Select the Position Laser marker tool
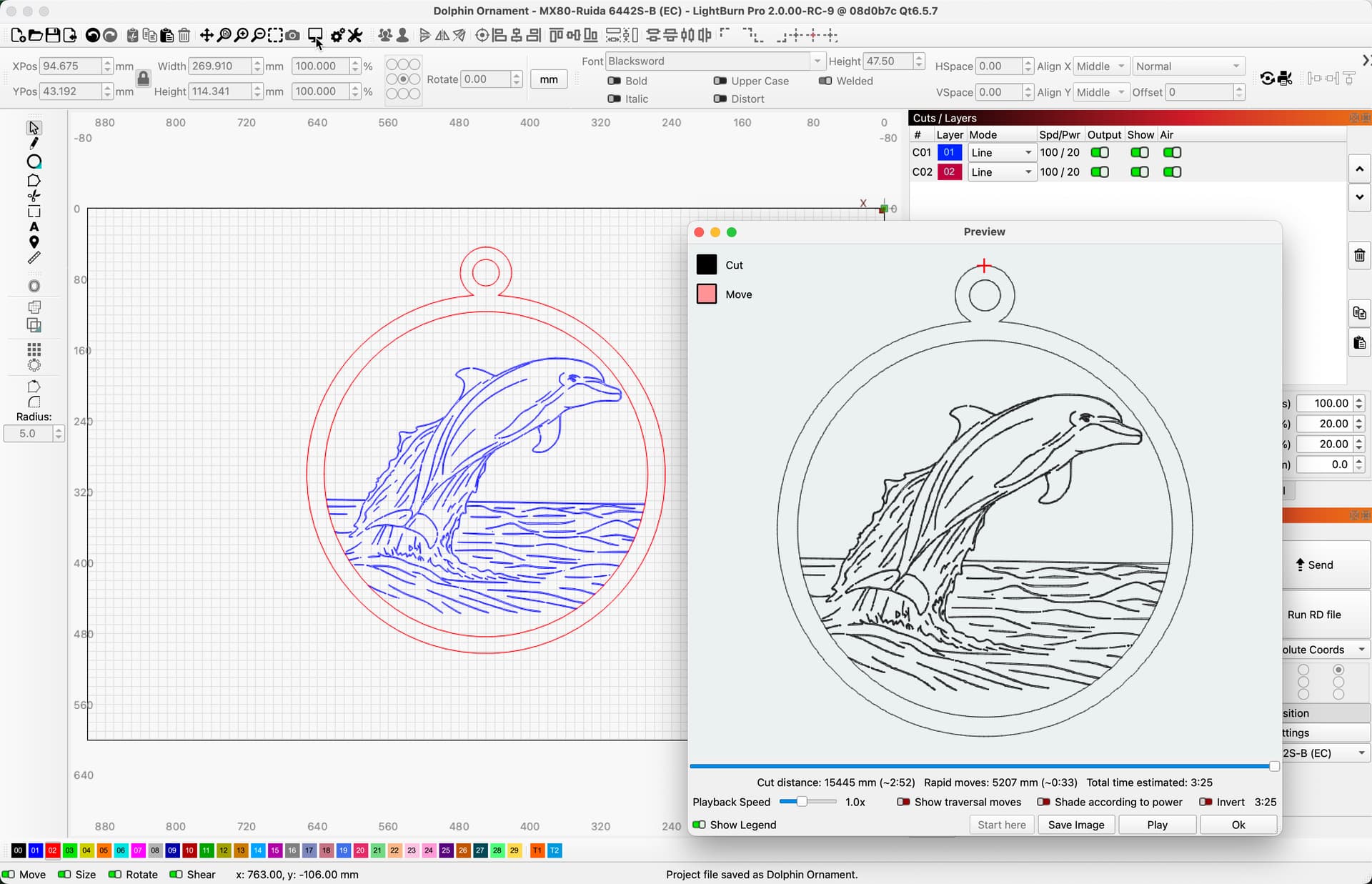Viewport: 1372px width, 884px height. tap(34, 242)
